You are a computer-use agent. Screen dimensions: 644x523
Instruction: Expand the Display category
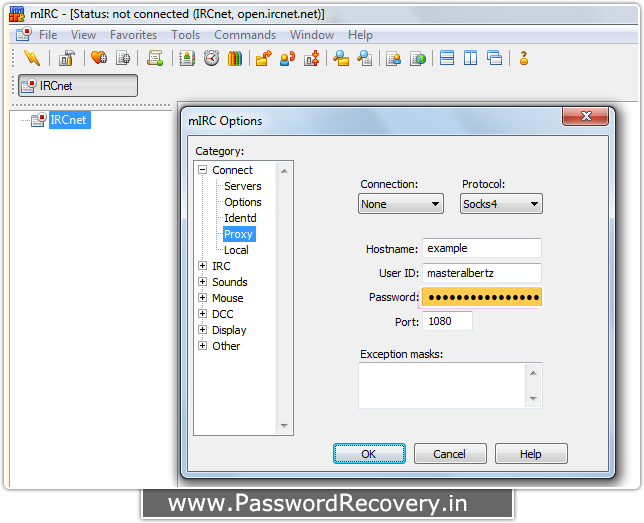coord(202,329)
